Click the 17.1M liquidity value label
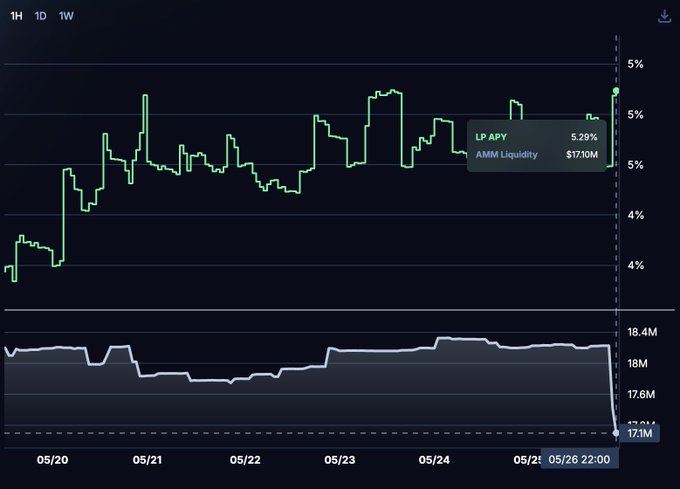 (640, 433)
